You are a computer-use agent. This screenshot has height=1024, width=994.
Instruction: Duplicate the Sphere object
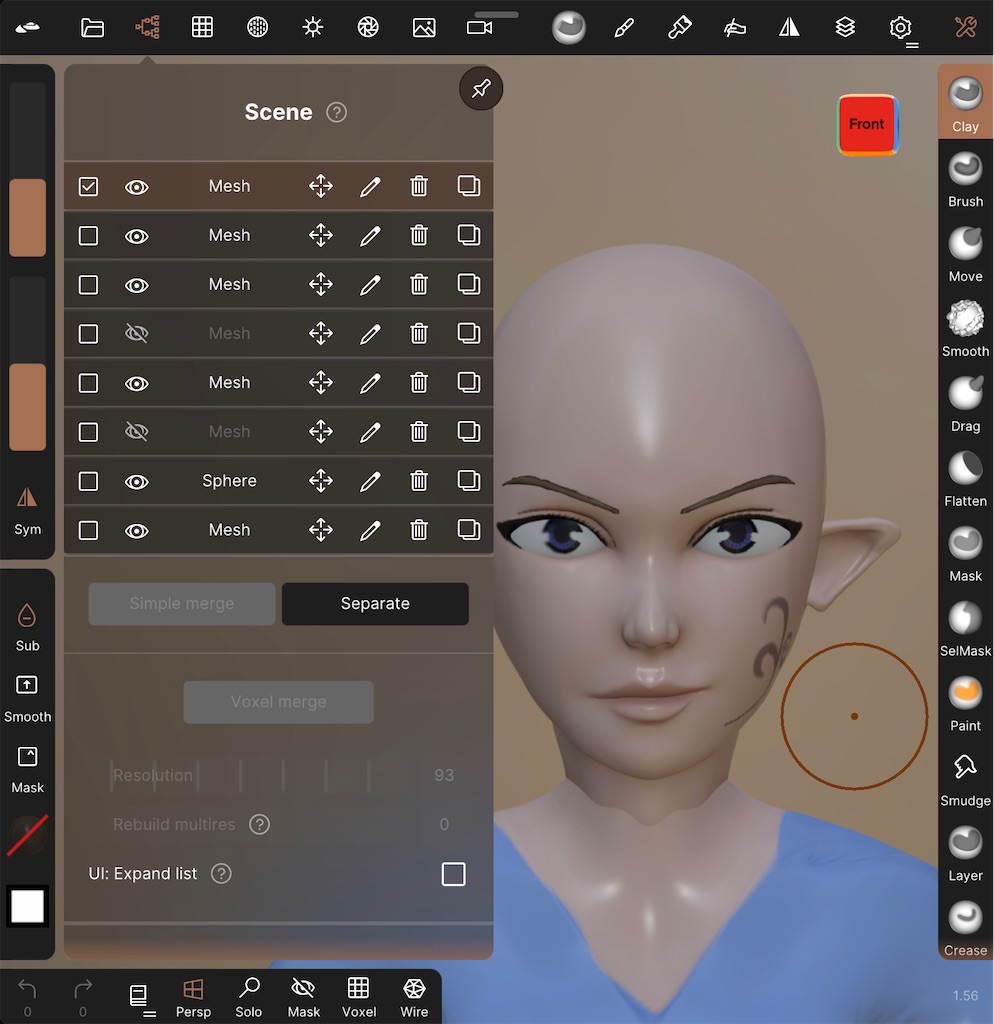468,480
